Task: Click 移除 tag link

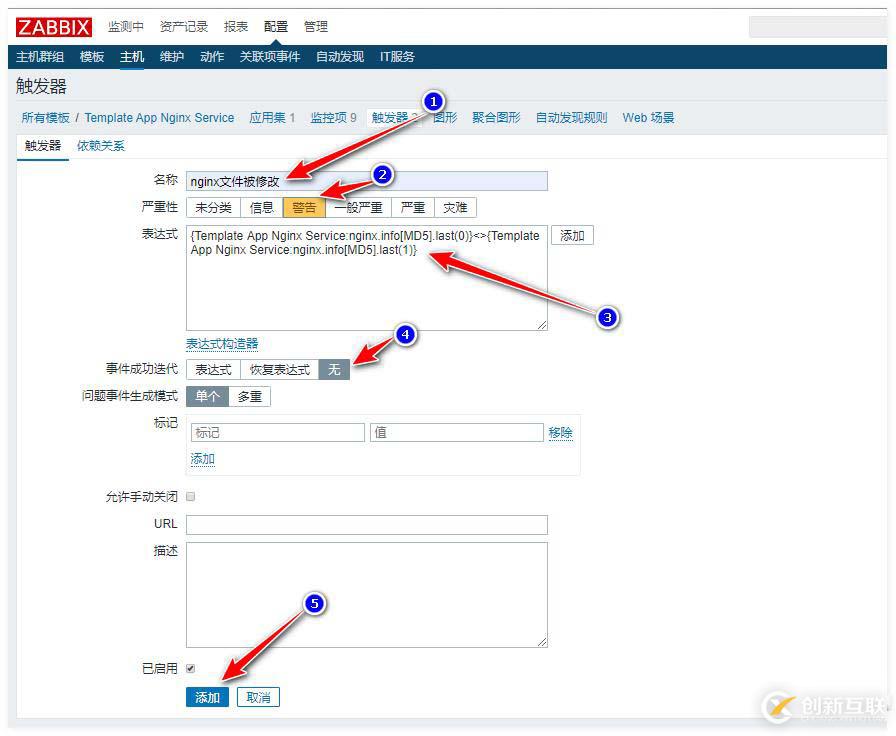Action: [561, 433]
